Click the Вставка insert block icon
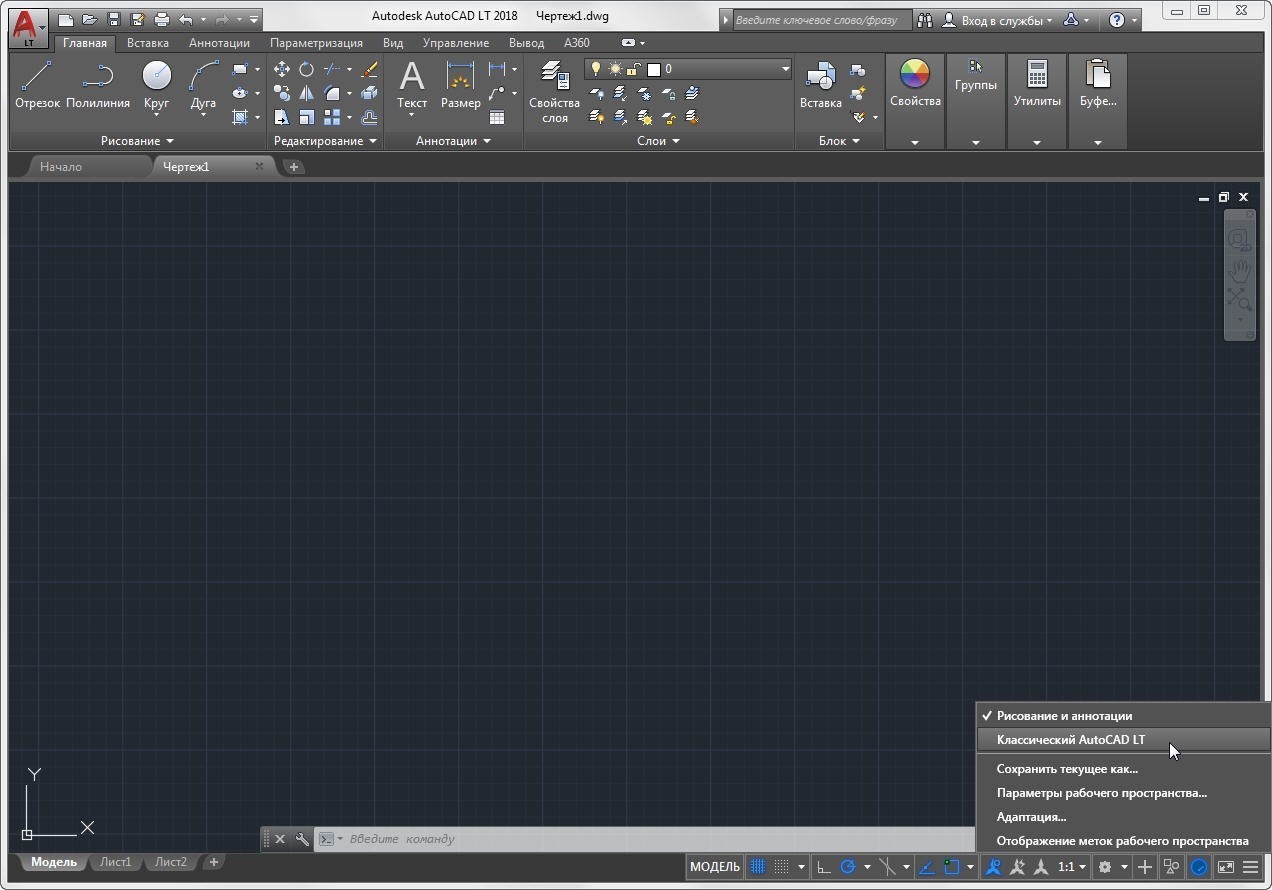Viewport: 1272px width, 890px height. pyautogui.click(x=820, y=85)
